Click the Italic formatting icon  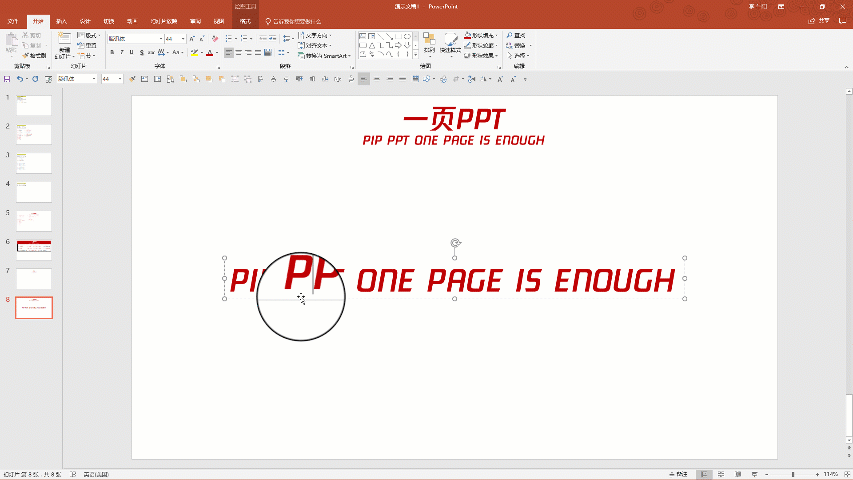click(x=122, y=52)
